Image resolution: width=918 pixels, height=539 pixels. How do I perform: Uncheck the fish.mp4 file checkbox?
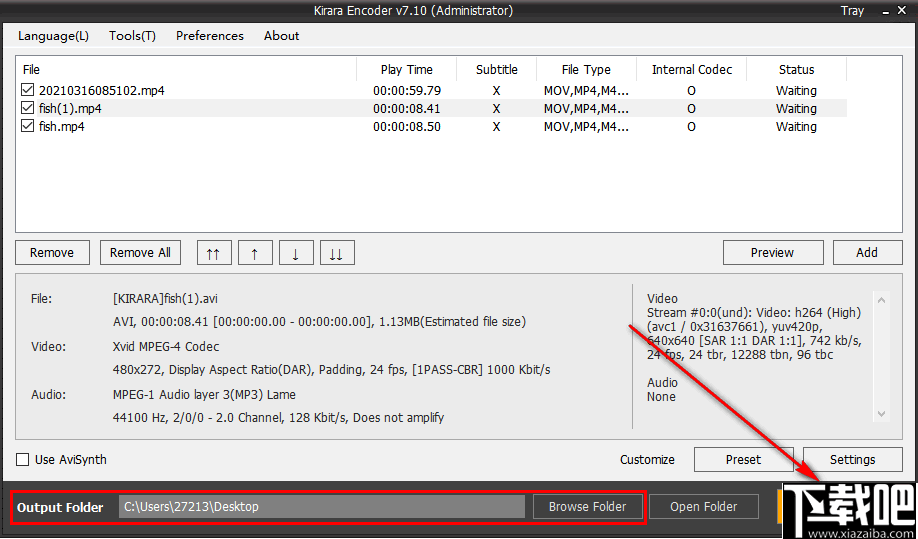tap(27, 126)
